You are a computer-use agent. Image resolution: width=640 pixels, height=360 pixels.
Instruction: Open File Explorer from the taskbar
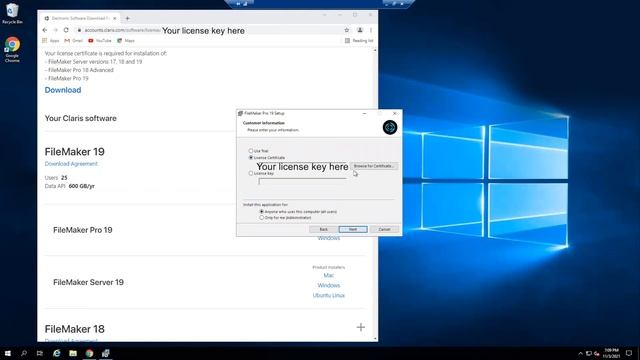click(x=73, y=353)
